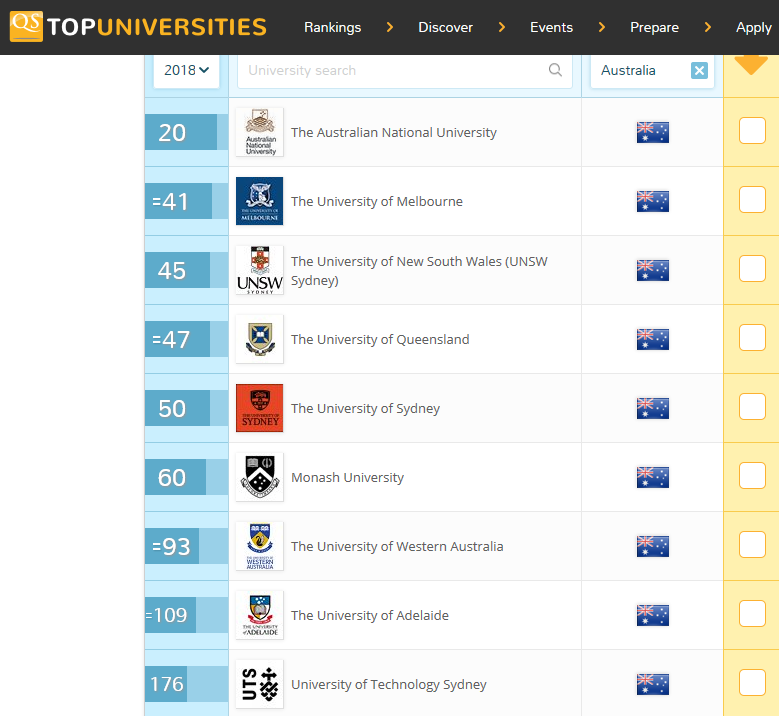Open The University of Melbourne link
The width and height of the screenshot is (779, 716).
click(377, 202)
